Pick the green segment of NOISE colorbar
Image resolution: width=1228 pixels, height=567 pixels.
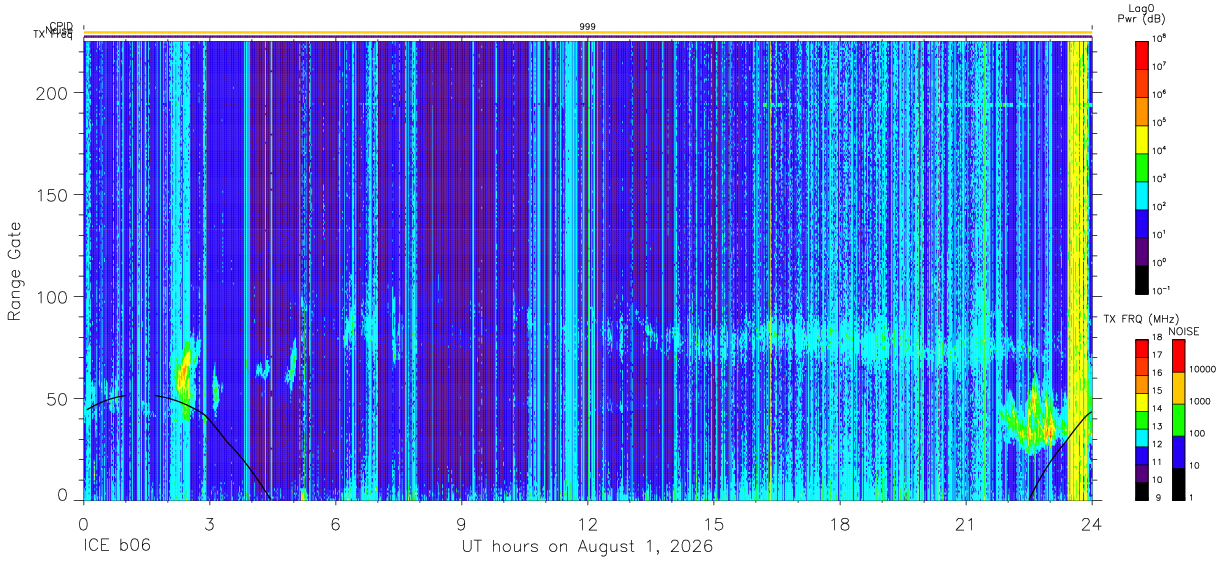point(1178,420)
